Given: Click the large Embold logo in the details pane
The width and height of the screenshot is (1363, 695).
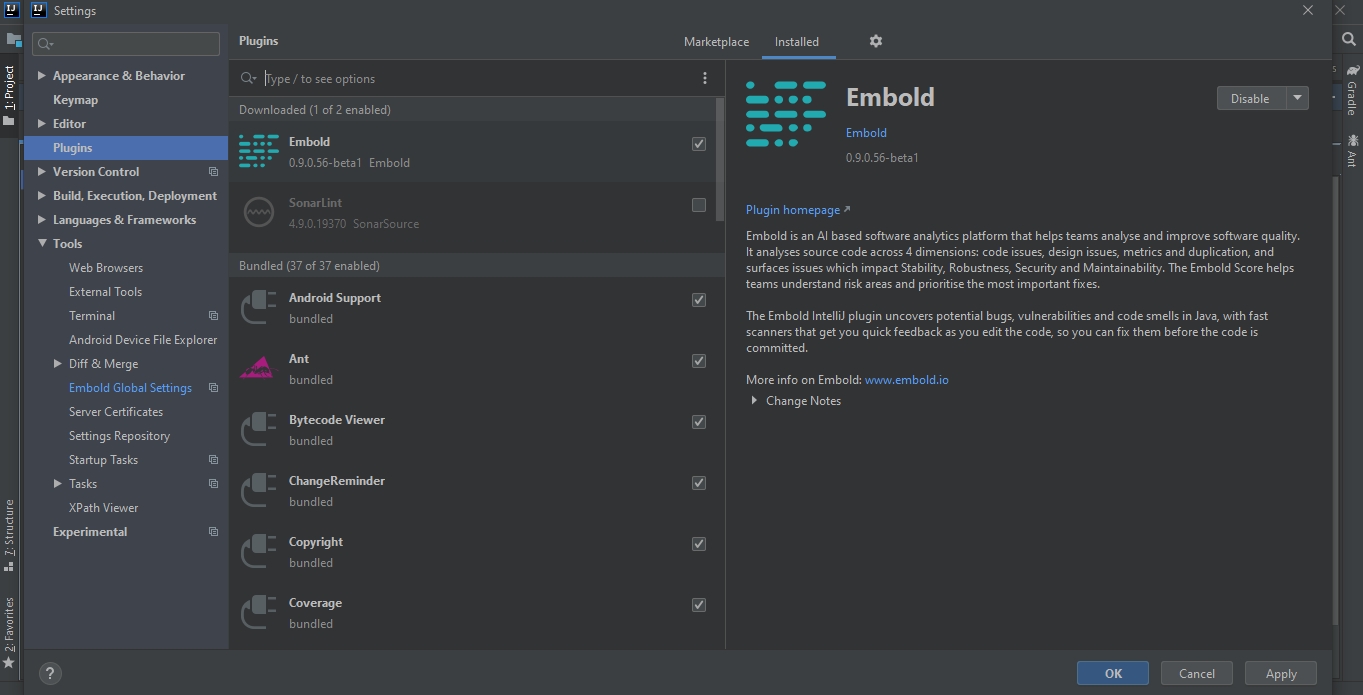Looking at the screenshot, I should tap(786, 114).
